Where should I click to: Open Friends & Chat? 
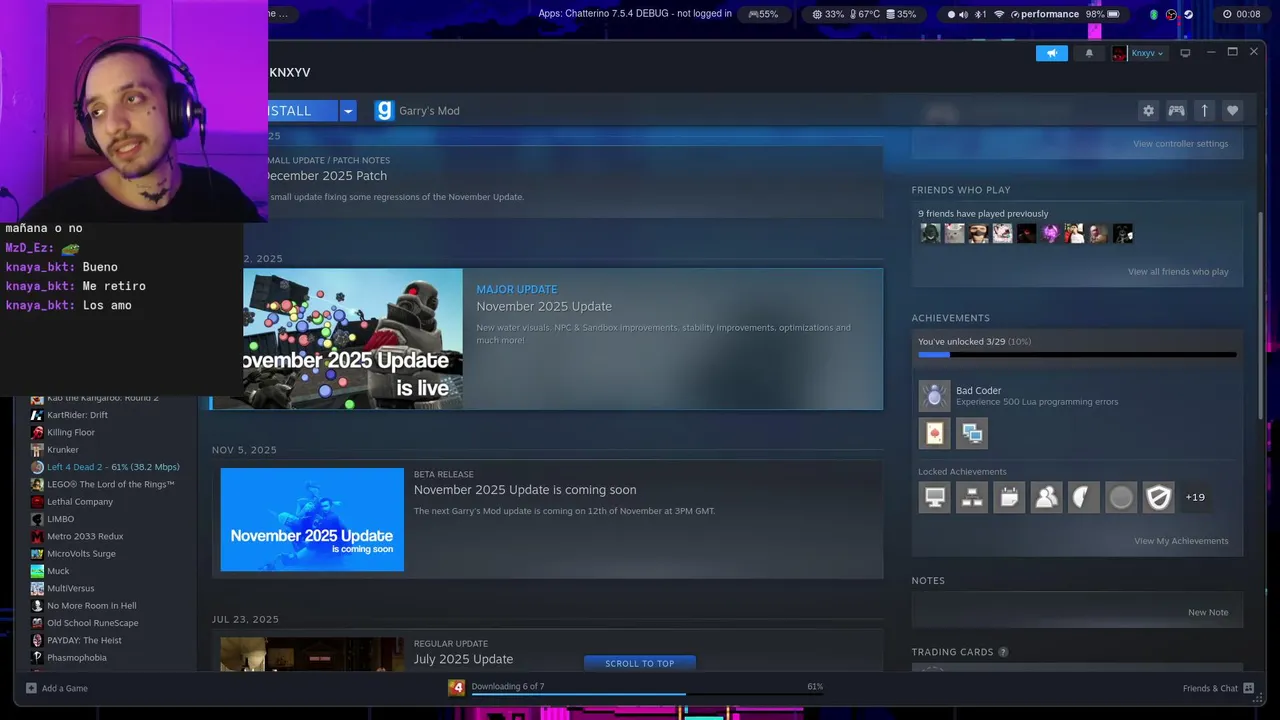[x=1218, y=688]
